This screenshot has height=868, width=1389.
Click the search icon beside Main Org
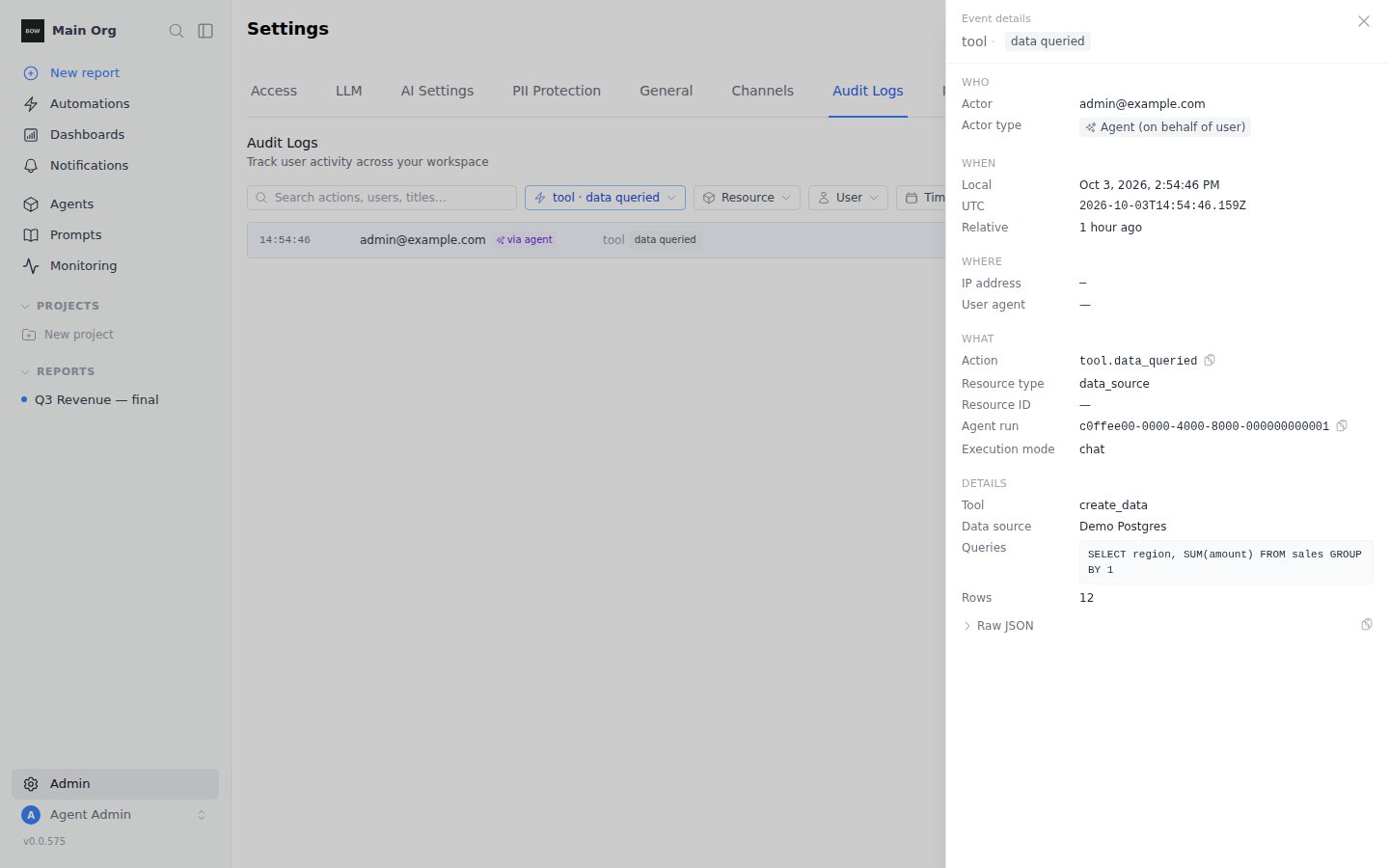click(x=177, y=31)
